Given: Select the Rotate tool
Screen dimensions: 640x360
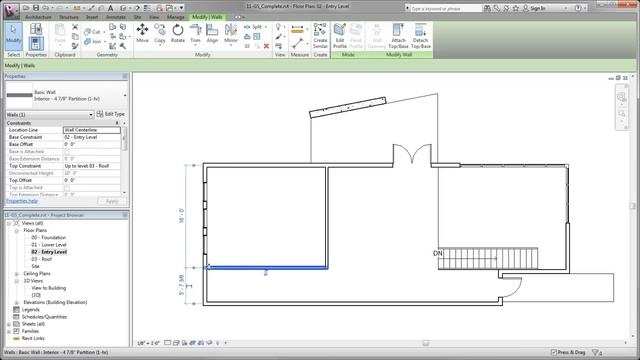Looking at the screenshot, I should (x=178, y=33).
